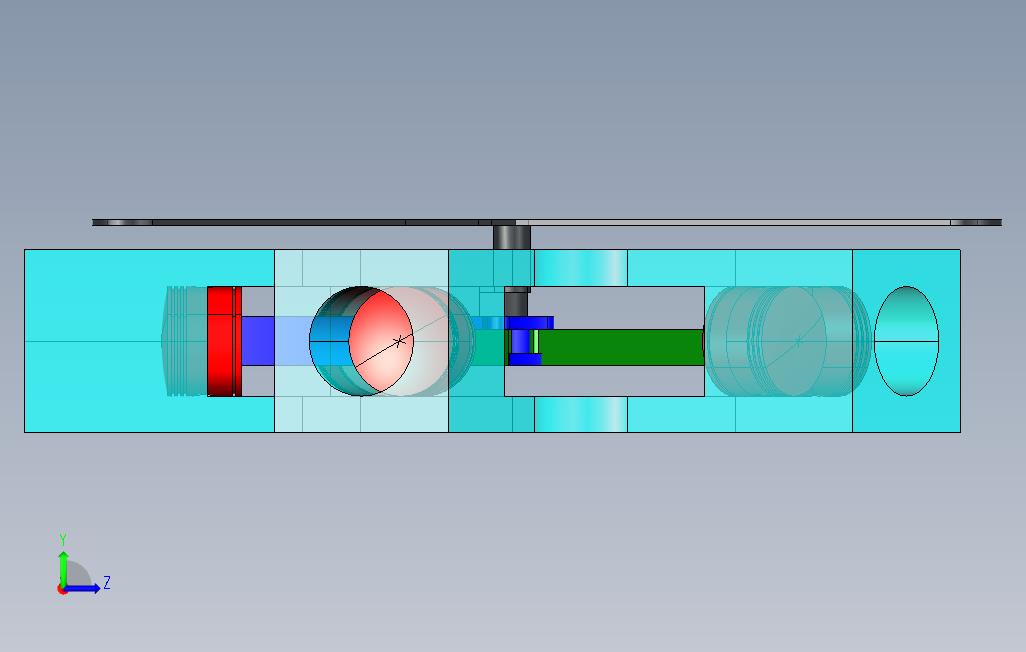Select the dark gray shaft under the plate
The image size is (1026, 652).
[512, 237]
